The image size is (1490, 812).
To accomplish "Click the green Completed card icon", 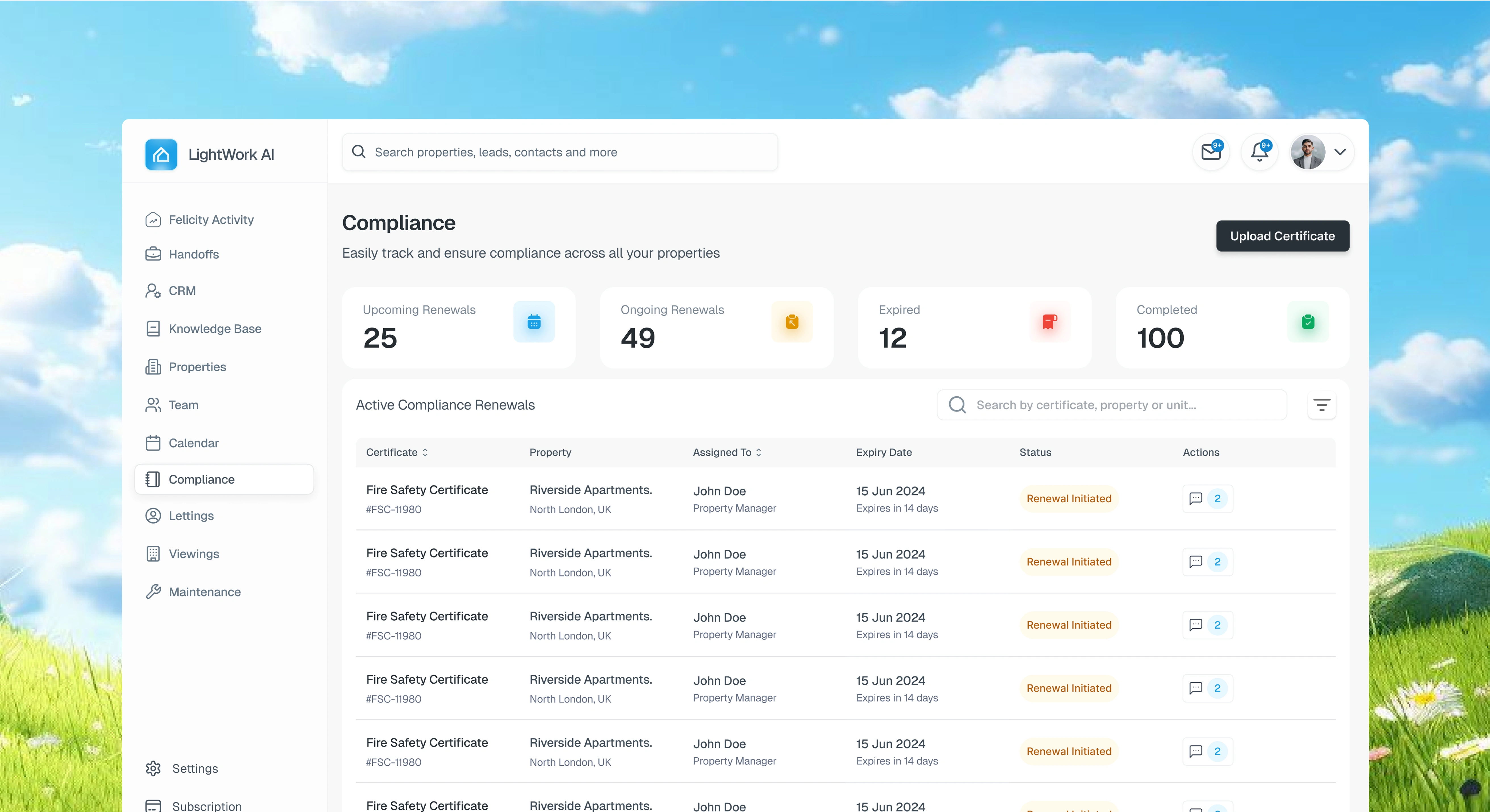I will pyautogui.click(x=1307, y=322).
